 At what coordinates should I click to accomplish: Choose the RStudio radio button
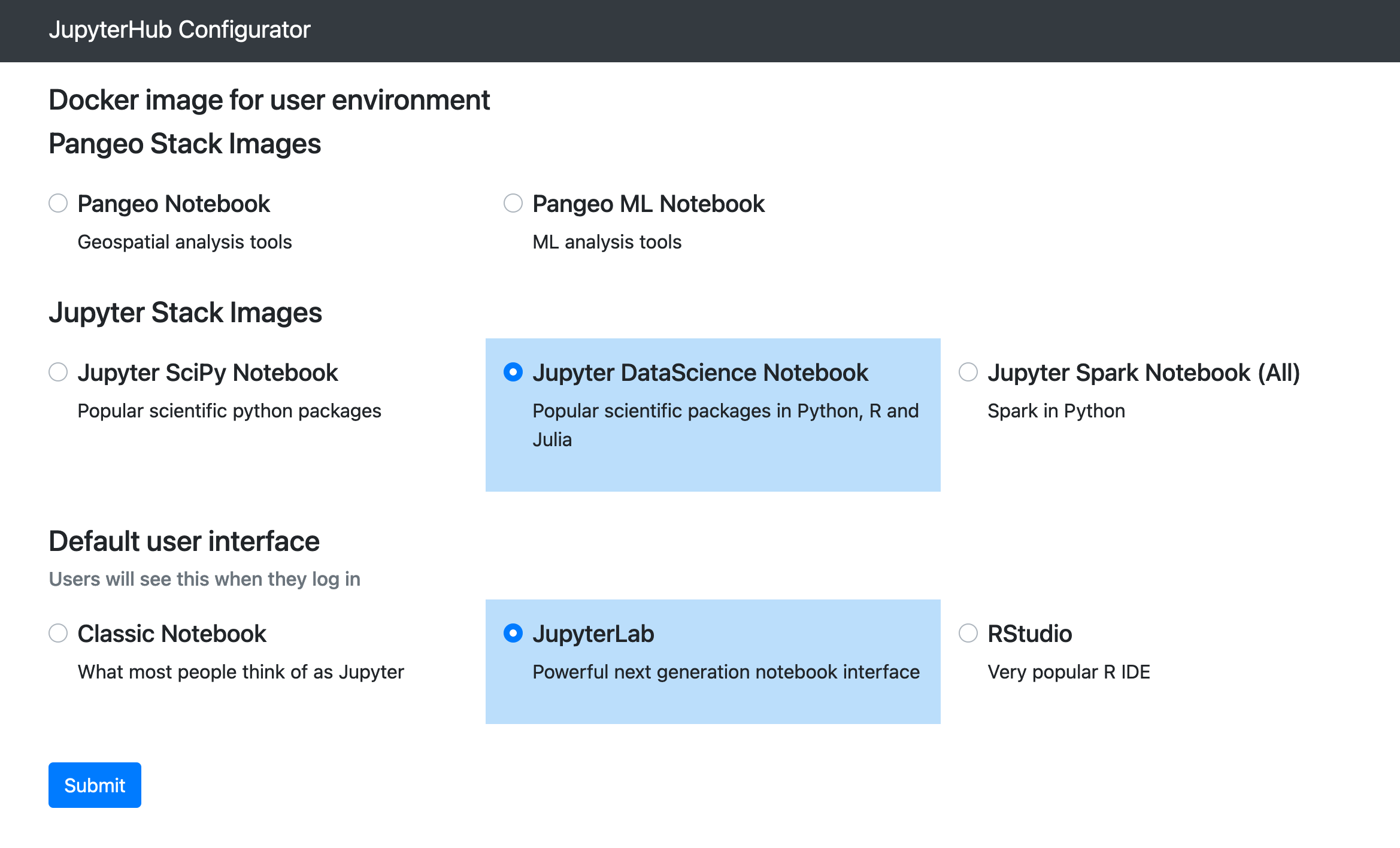968,633
